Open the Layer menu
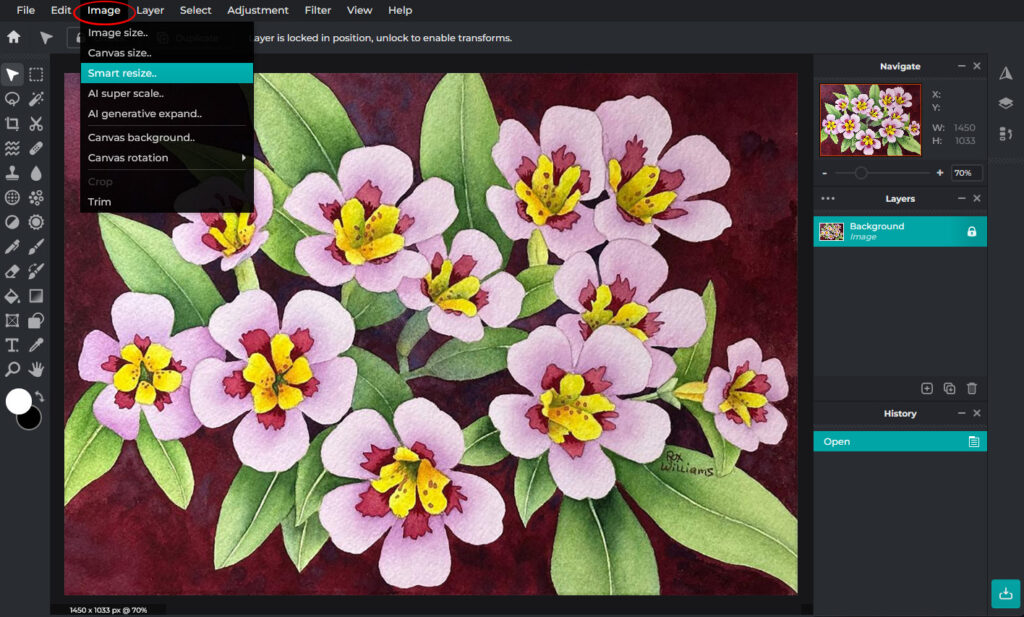Image resolution: width=1024 pixels, height=617 pixels. [150, 10]
